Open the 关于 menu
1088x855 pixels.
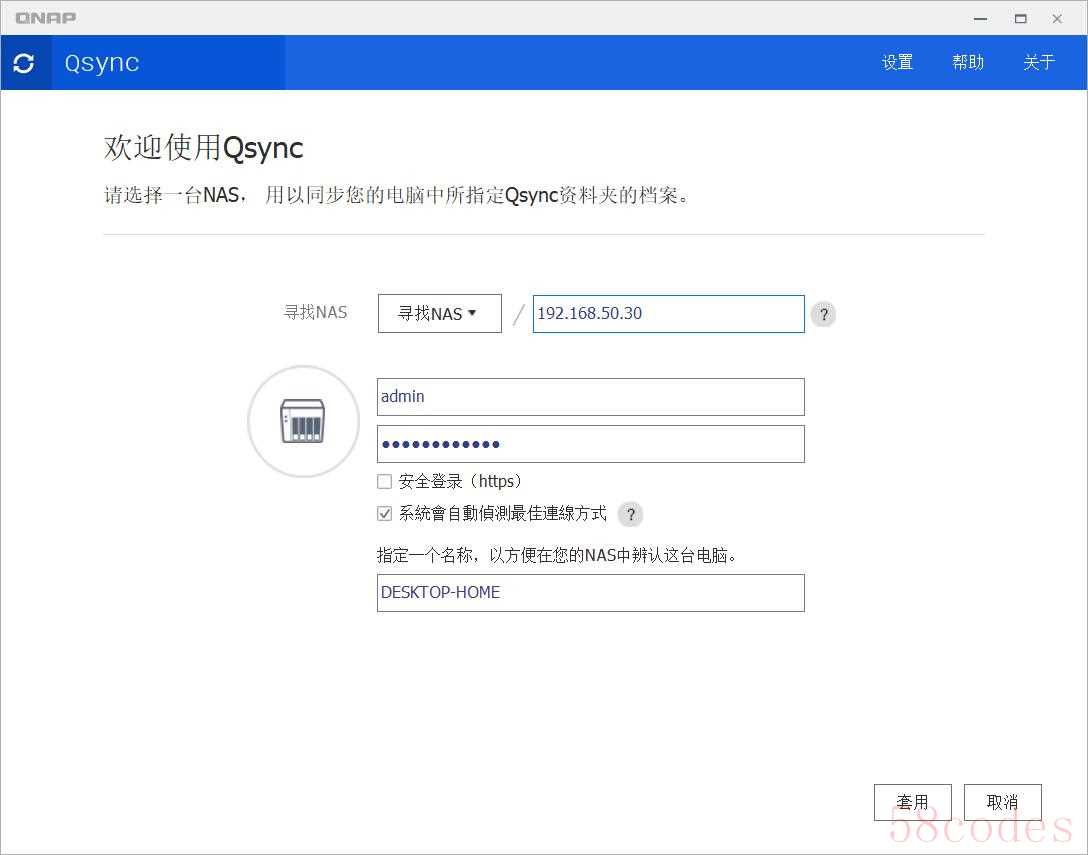[1039, 62]
